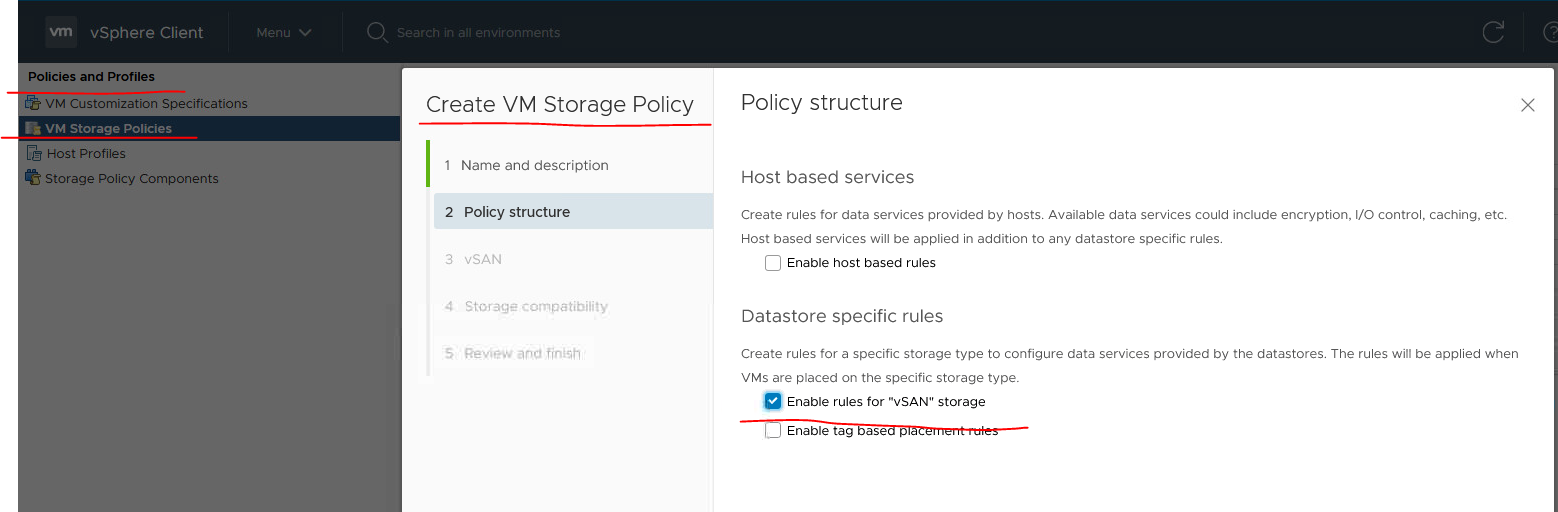Open Host Profiles in sidebar
The image size is (1558, 512).
click(x=86, y=153)
